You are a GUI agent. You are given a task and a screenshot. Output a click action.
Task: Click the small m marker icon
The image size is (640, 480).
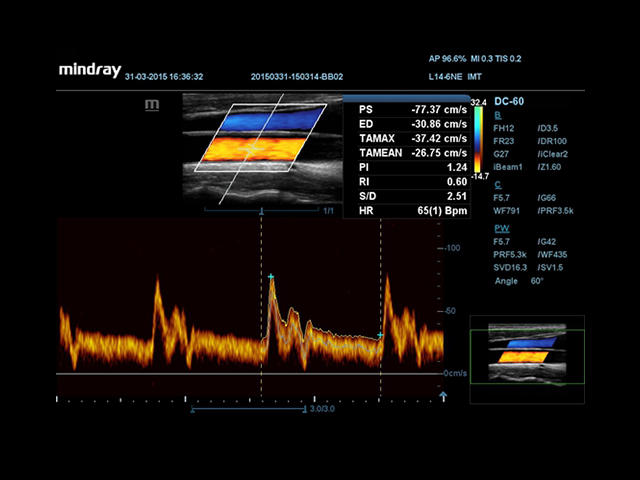tap(152, 105)
